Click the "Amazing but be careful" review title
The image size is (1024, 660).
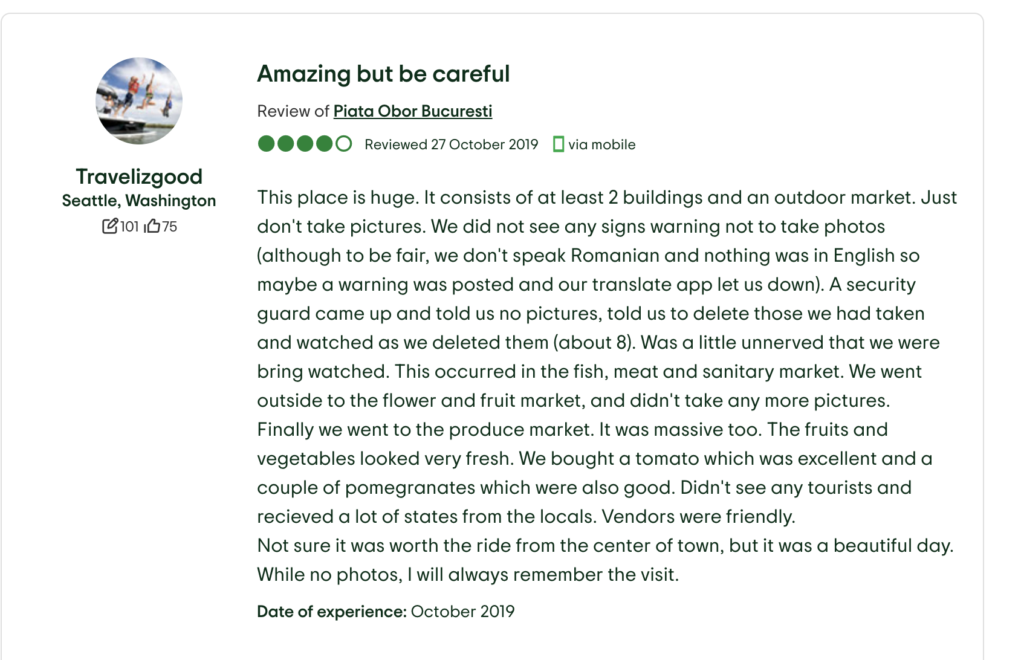click(383, 74)
